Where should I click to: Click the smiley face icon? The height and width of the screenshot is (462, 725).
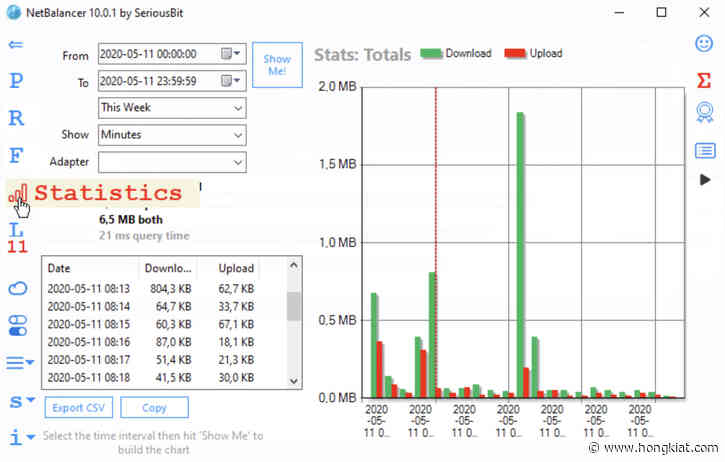[x=704, y=43]
